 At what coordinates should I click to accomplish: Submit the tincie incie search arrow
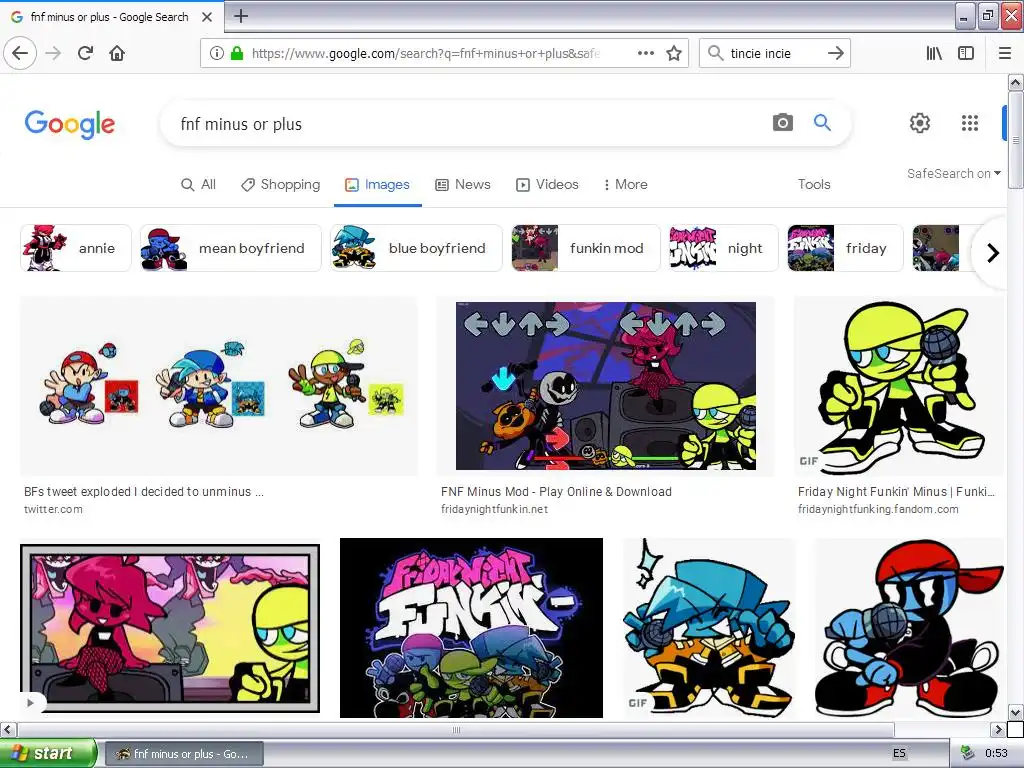click(835, 53)
